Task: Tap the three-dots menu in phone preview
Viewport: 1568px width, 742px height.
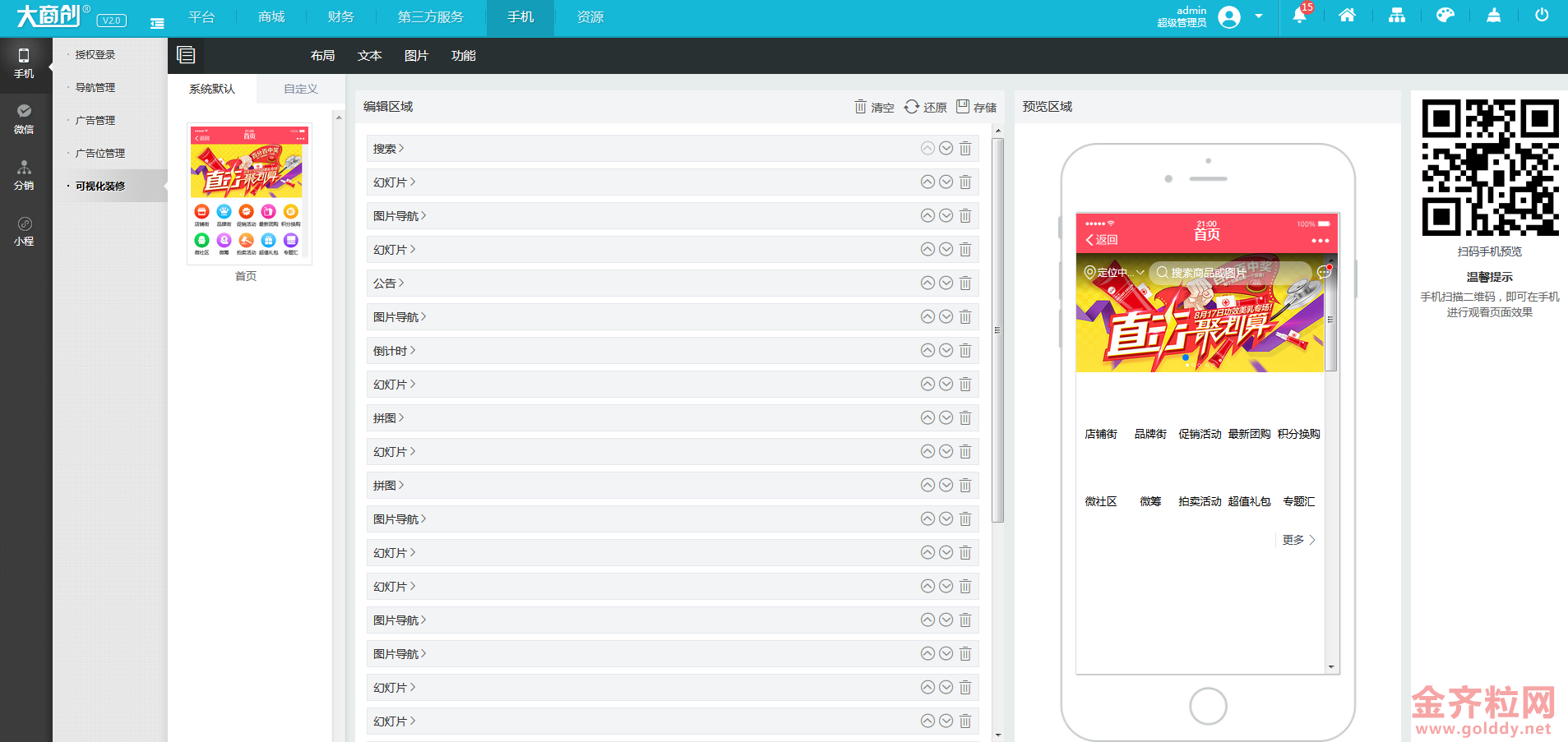Action: point(1321,241)
